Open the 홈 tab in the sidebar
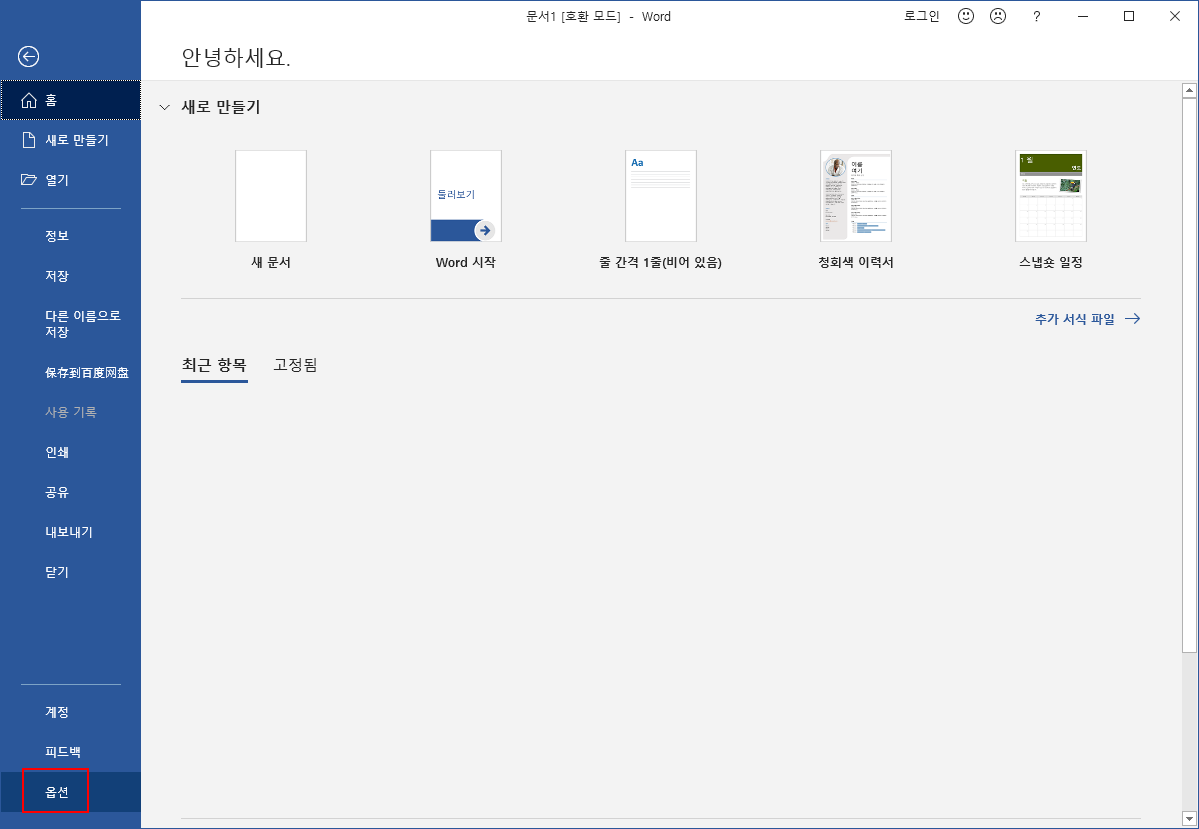This screenshot has width=1199, height=829. click(70, 100)
